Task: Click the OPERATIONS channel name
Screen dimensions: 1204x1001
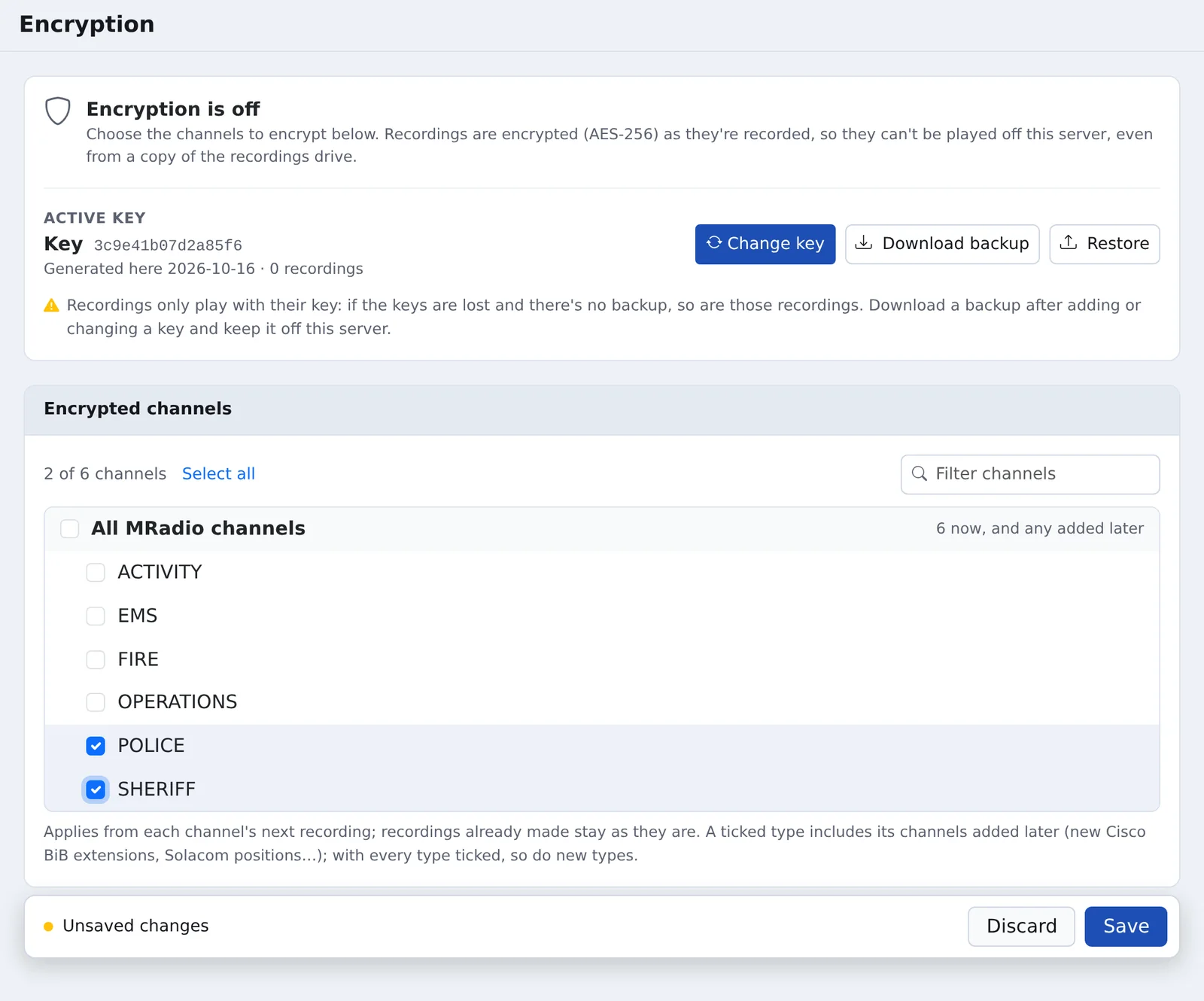Action: pyautogui.click(x=178, y=702)
